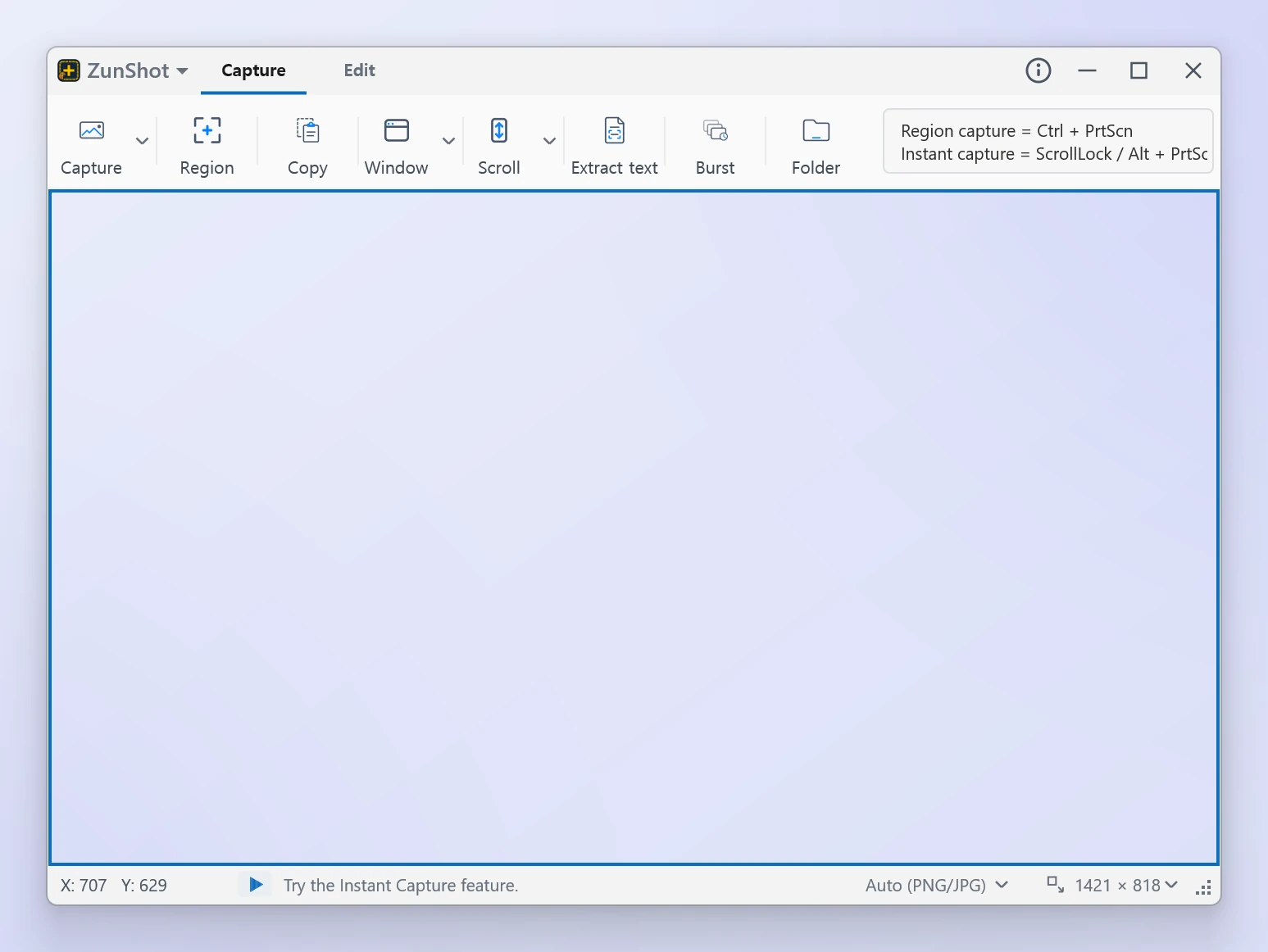Image resolution: width=1268 pixels, height=952 pixels.
Task: Start a Scroll capture
Action: (499, 146)
